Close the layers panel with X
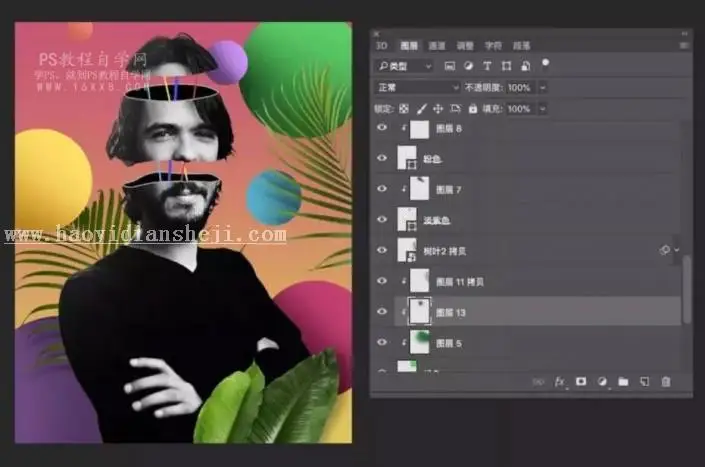The height and width of the screenshot is (467, 705). click(377, 34)
